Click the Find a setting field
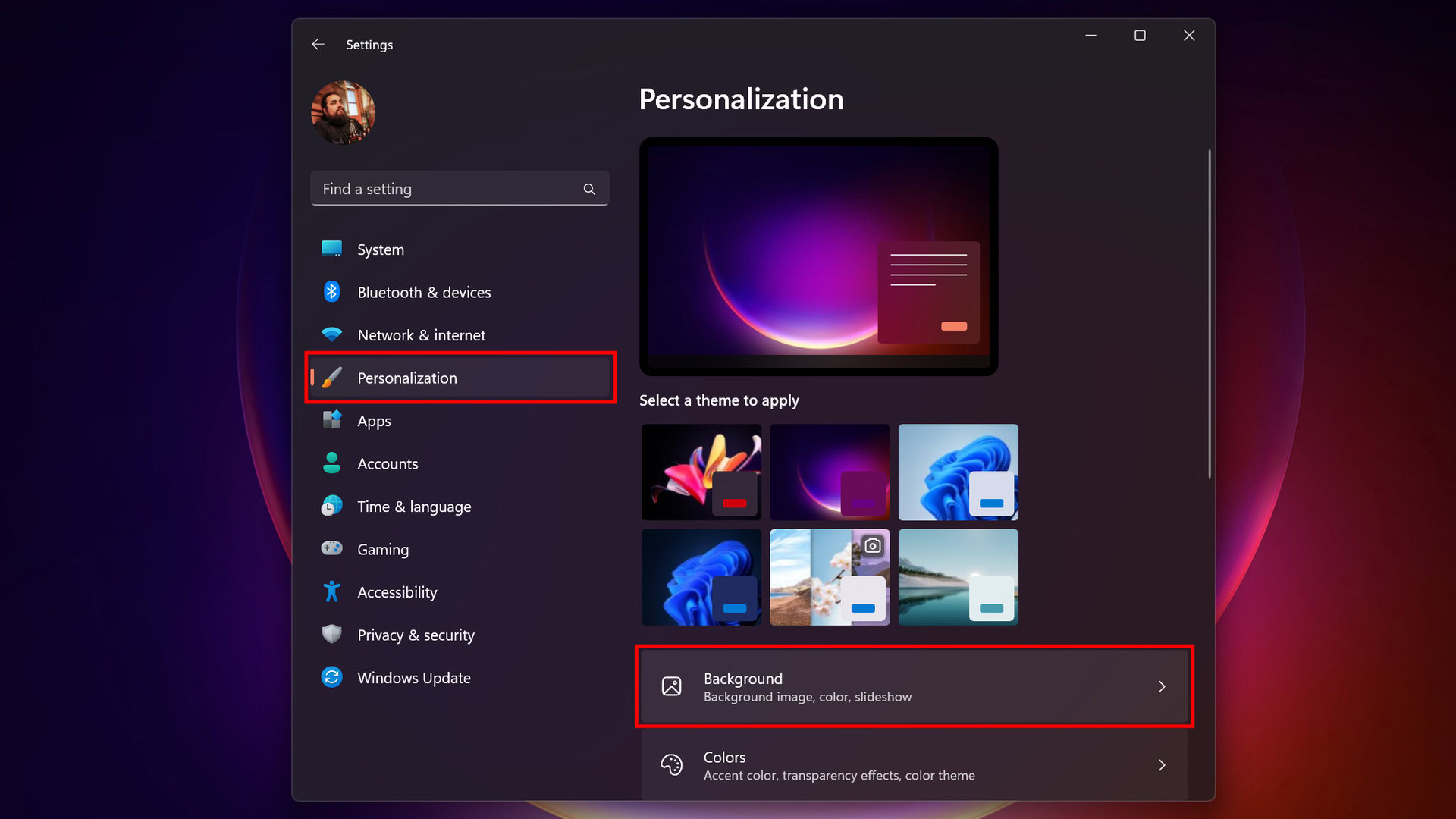Image resolution: width=1456 pixels, height=819 pixels. coord(447,189)
